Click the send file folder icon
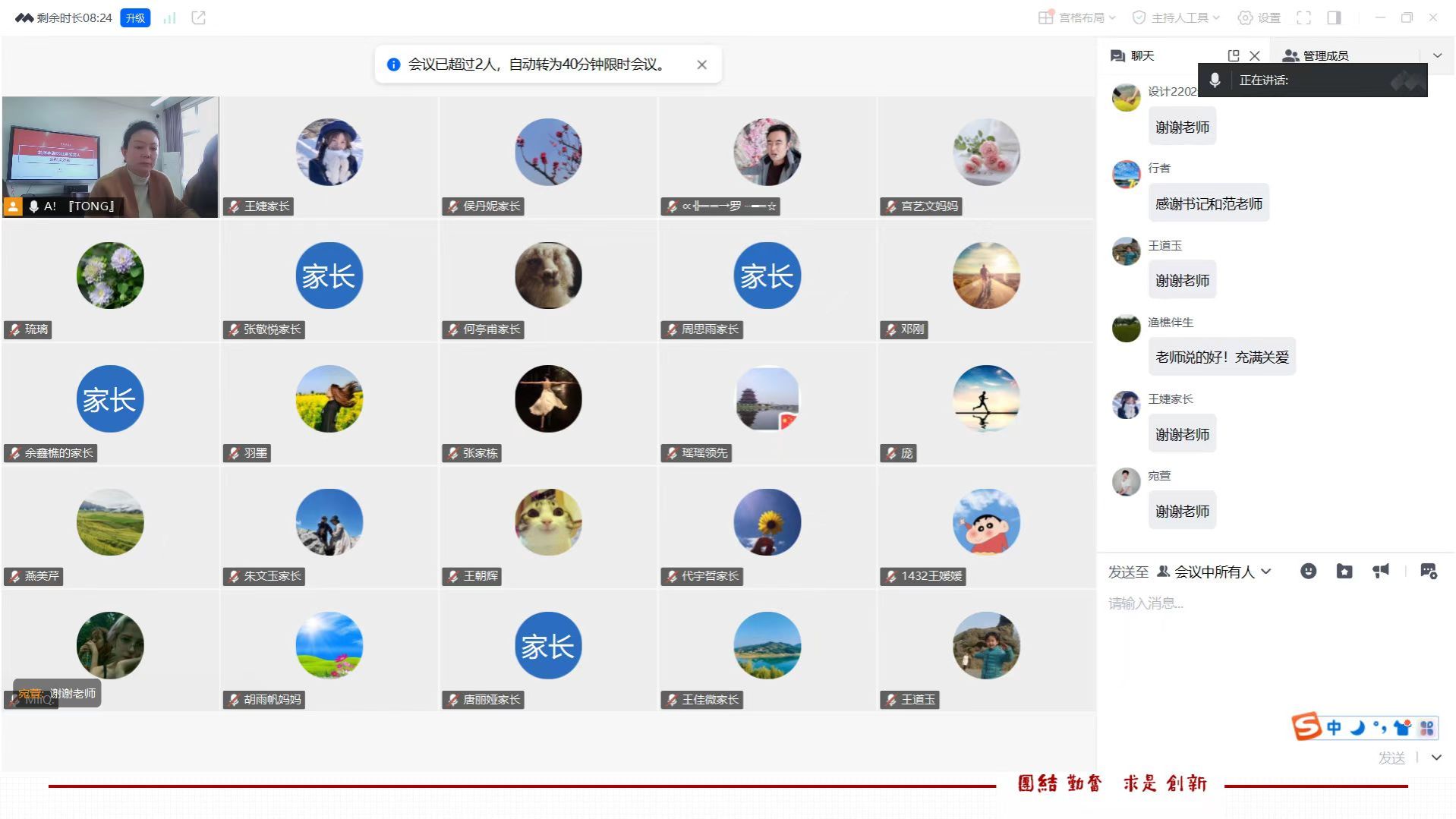Screen dimensions: 1456x819 pos(1344,572)
